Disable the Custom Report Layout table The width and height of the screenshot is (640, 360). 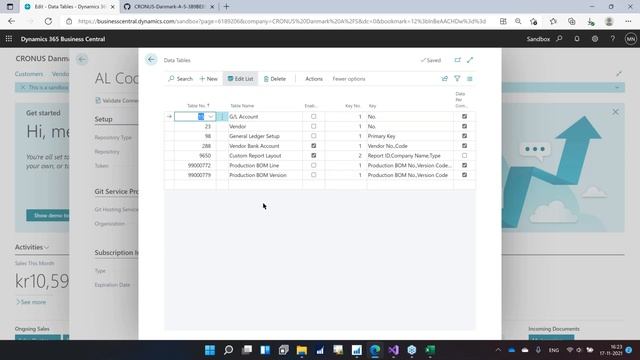(313, 156)
